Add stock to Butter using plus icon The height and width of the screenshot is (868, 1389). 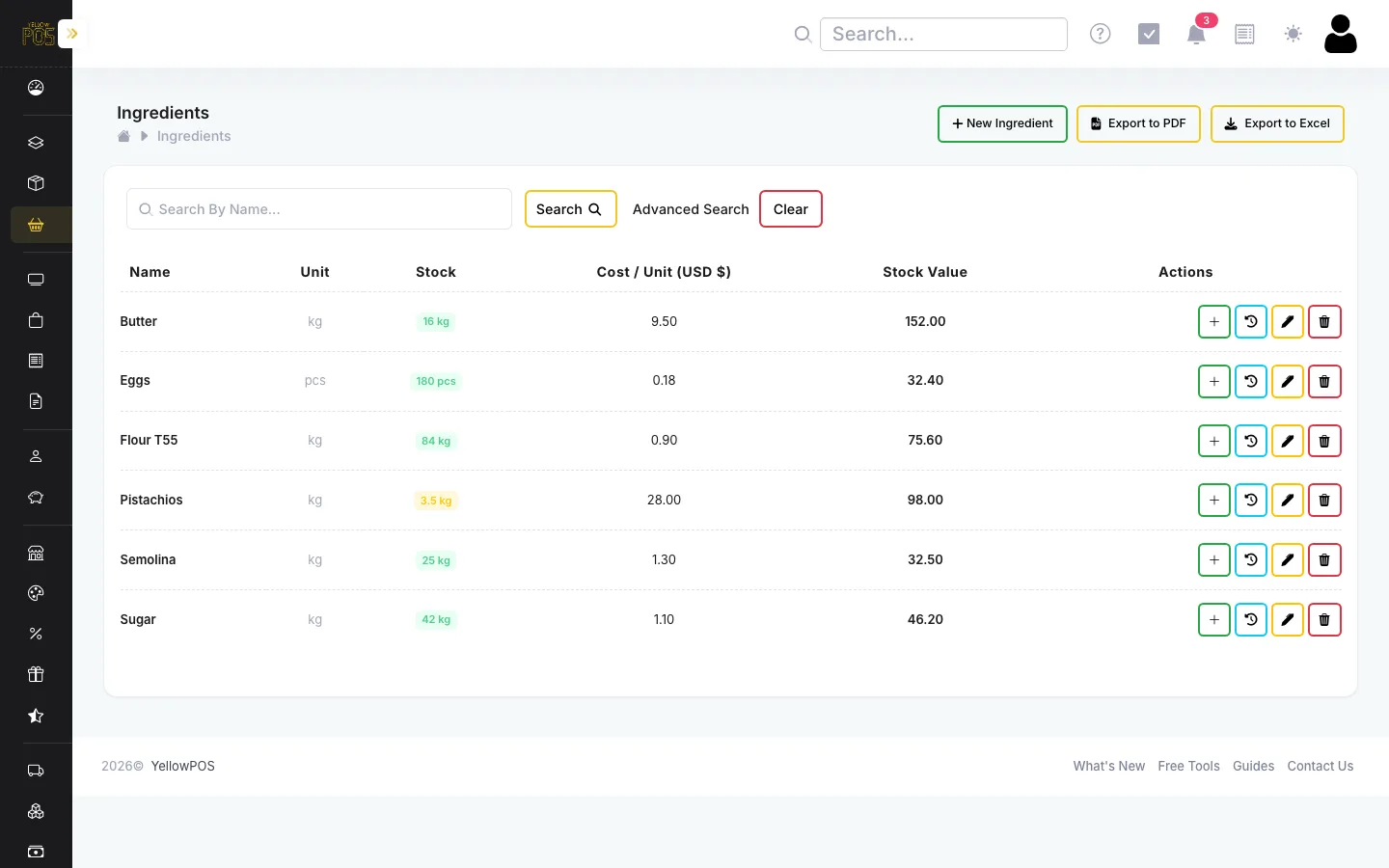tap(1213, 322)
